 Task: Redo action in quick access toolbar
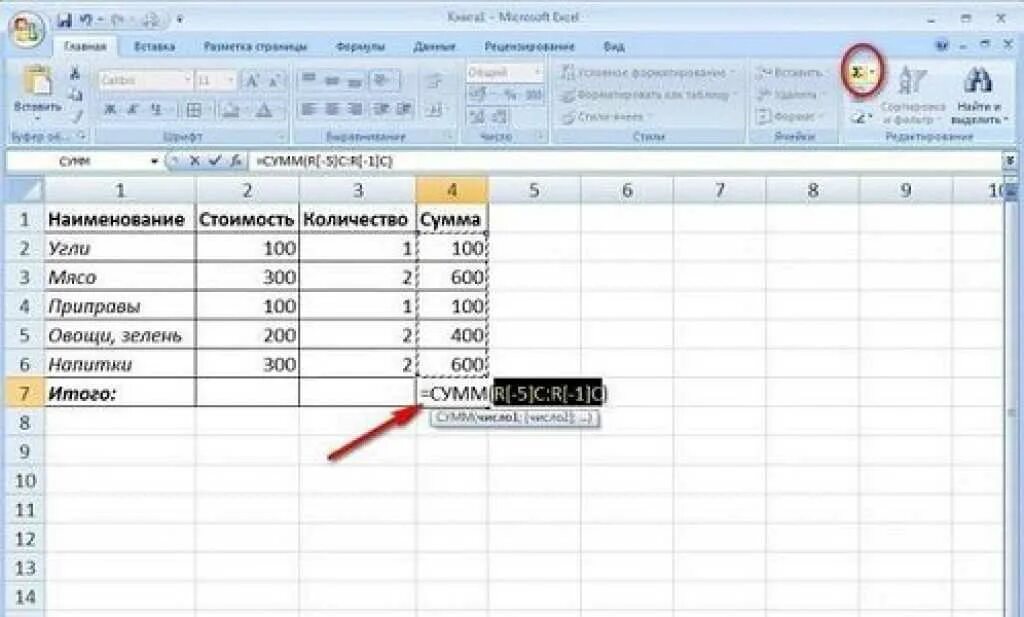(118, 20)
